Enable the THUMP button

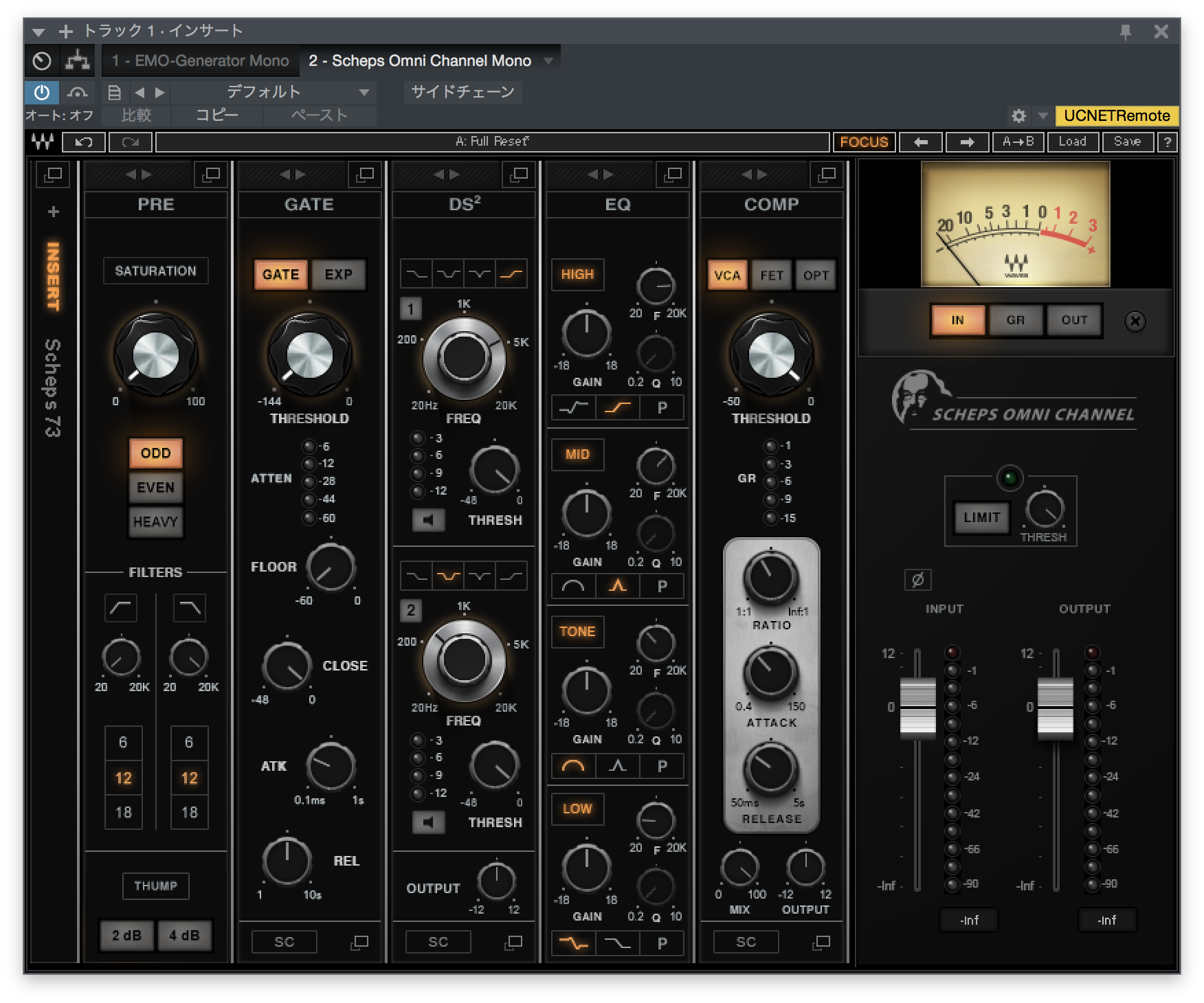(x=155, y=886)
